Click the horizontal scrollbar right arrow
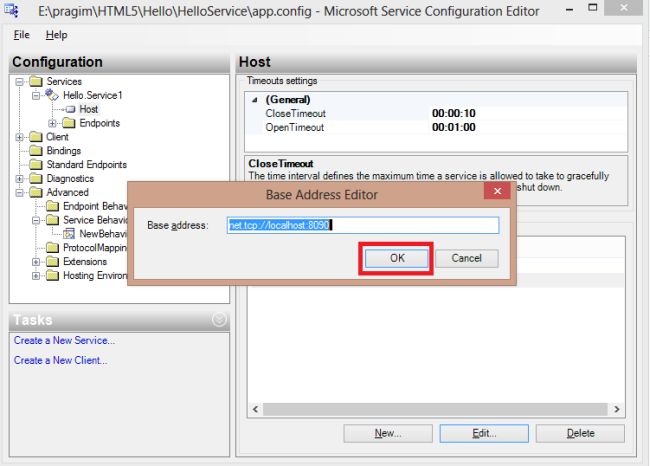Viewport: 650px width, 466px height. 616,409
